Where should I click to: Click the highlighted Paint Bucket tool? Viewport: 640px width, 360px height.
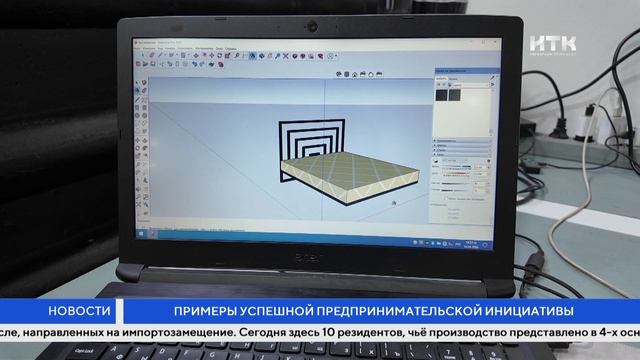[x=253, y=56]
